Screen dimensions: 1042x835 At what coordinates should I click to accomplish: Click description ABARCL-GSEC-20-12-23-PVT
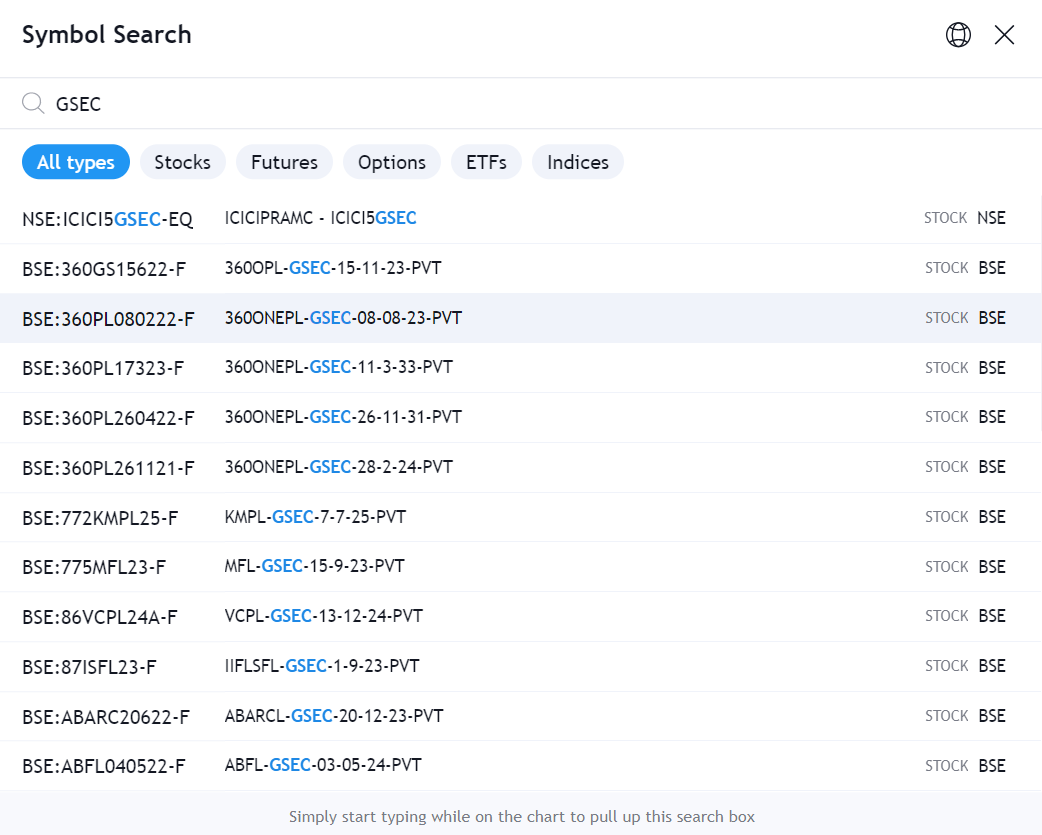[334, 715]
